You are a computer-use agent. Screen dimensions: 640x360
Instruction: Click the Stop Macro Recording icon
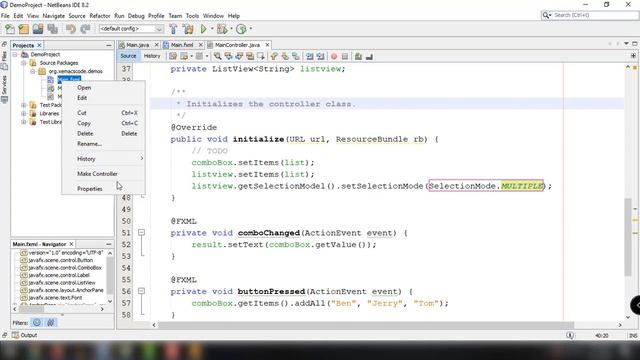click(345, 56)
